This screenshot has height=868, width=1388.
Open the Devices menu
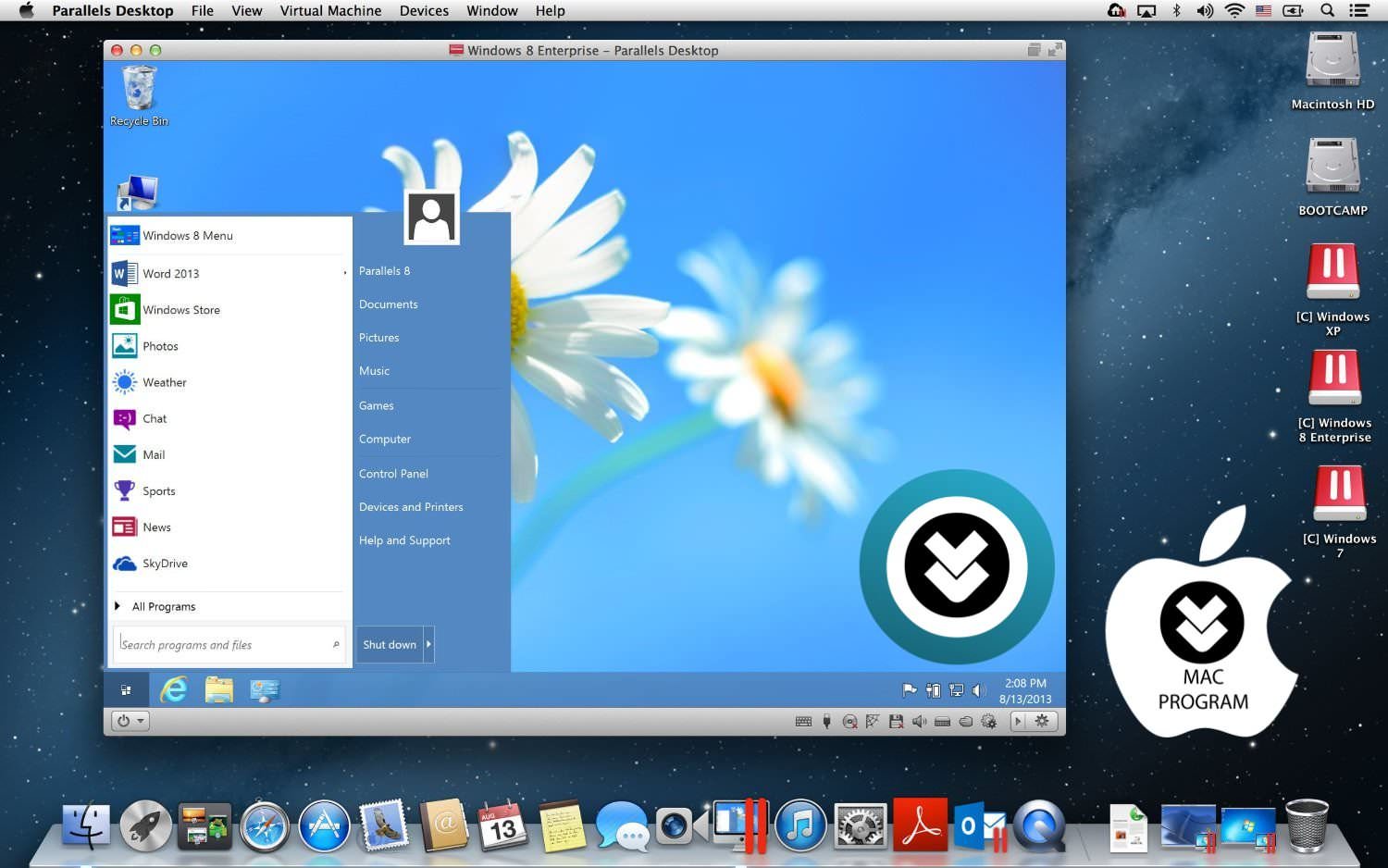424,10
